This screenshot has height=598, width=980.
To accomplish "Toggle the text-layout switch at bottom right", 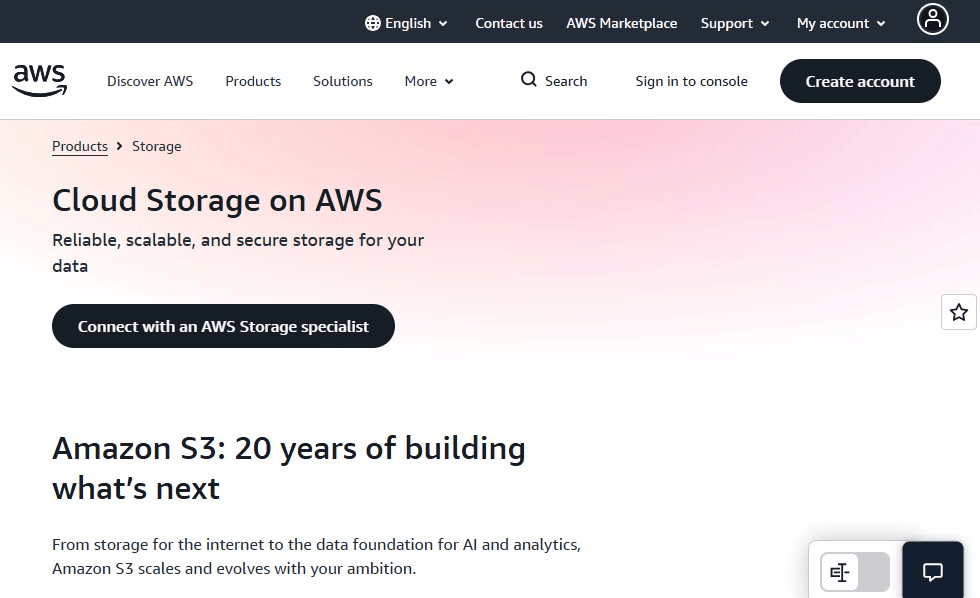I will [x=854, y=572].
